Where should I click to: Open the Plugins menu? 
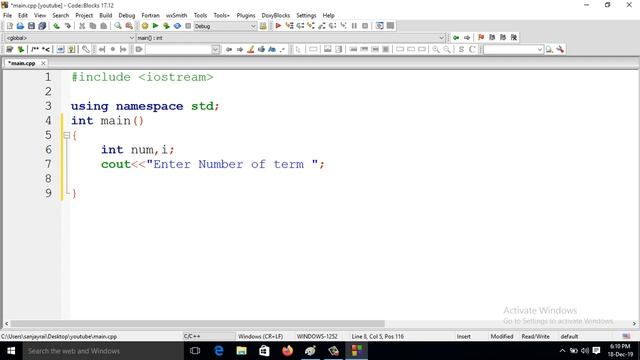coord(246,15)
